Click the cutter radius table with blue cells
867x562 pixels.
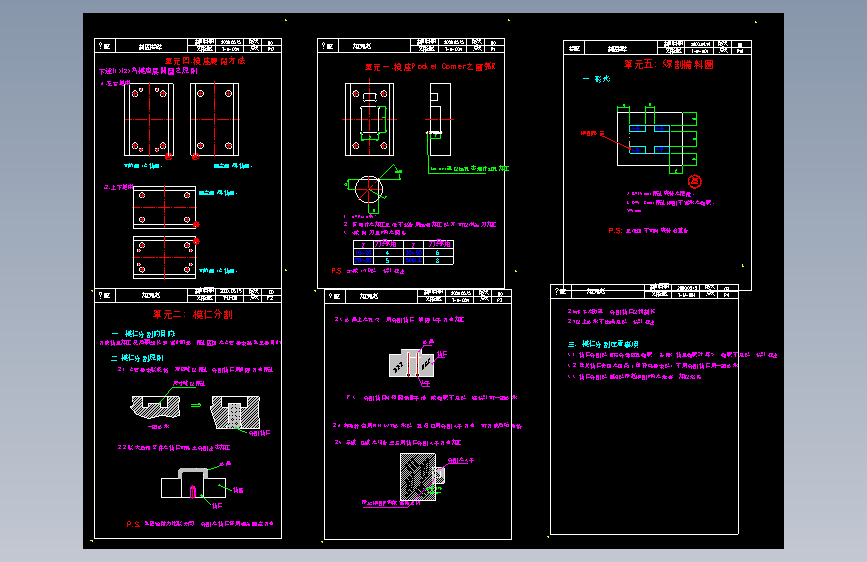[403, 252]
